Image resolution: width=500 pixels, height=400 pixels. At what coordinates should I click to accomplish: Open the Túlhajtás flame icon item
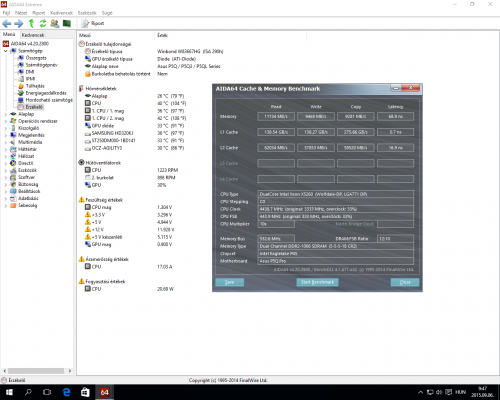click(x=21, y=86)
